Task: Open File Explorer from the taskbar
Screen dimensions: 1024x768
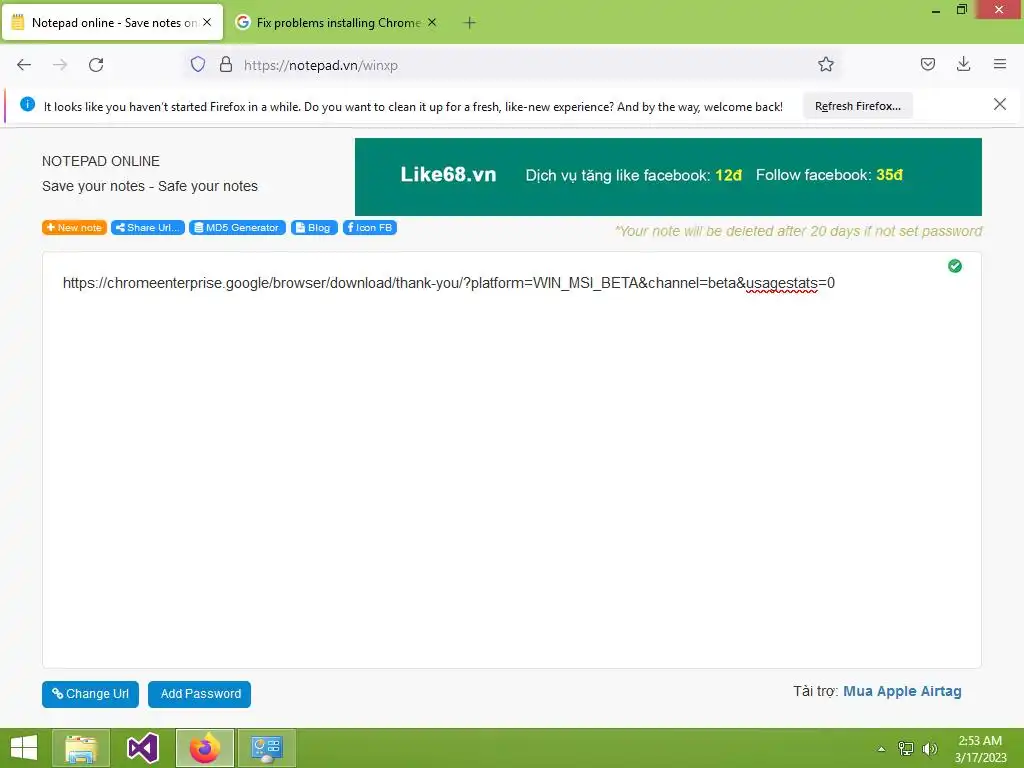Action: pyautogui.click(x=81, y=748)
